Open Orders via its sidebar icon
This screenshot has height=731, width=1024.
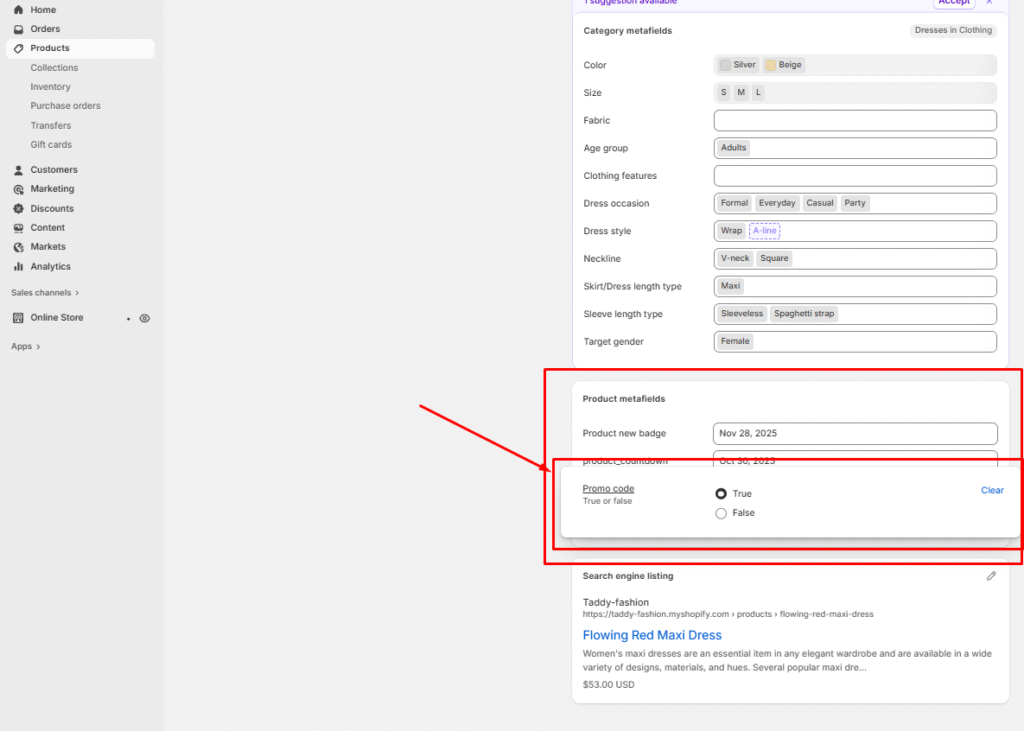point(18,29)
